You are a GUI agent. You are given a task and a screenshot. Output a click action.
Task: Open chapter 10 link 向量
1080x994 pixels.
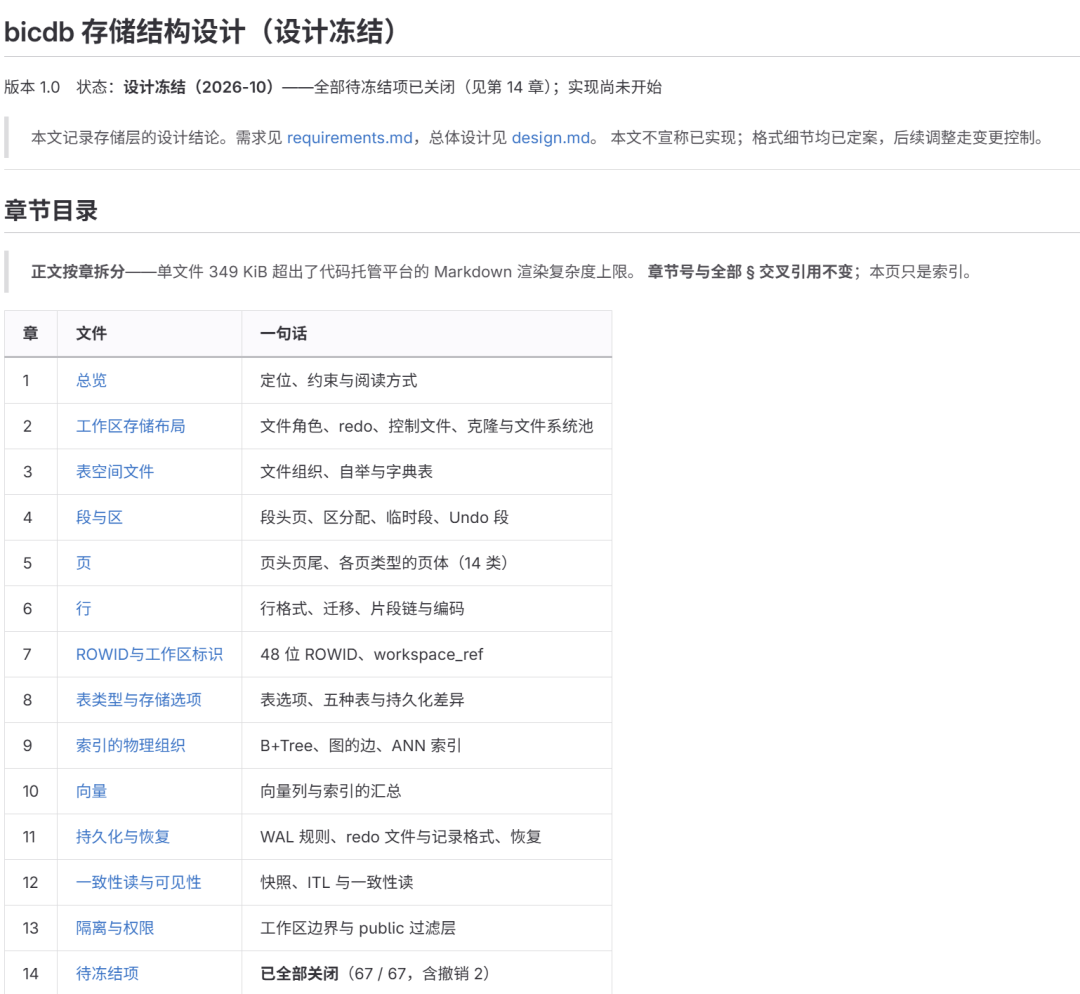click(x=92, y=791)
